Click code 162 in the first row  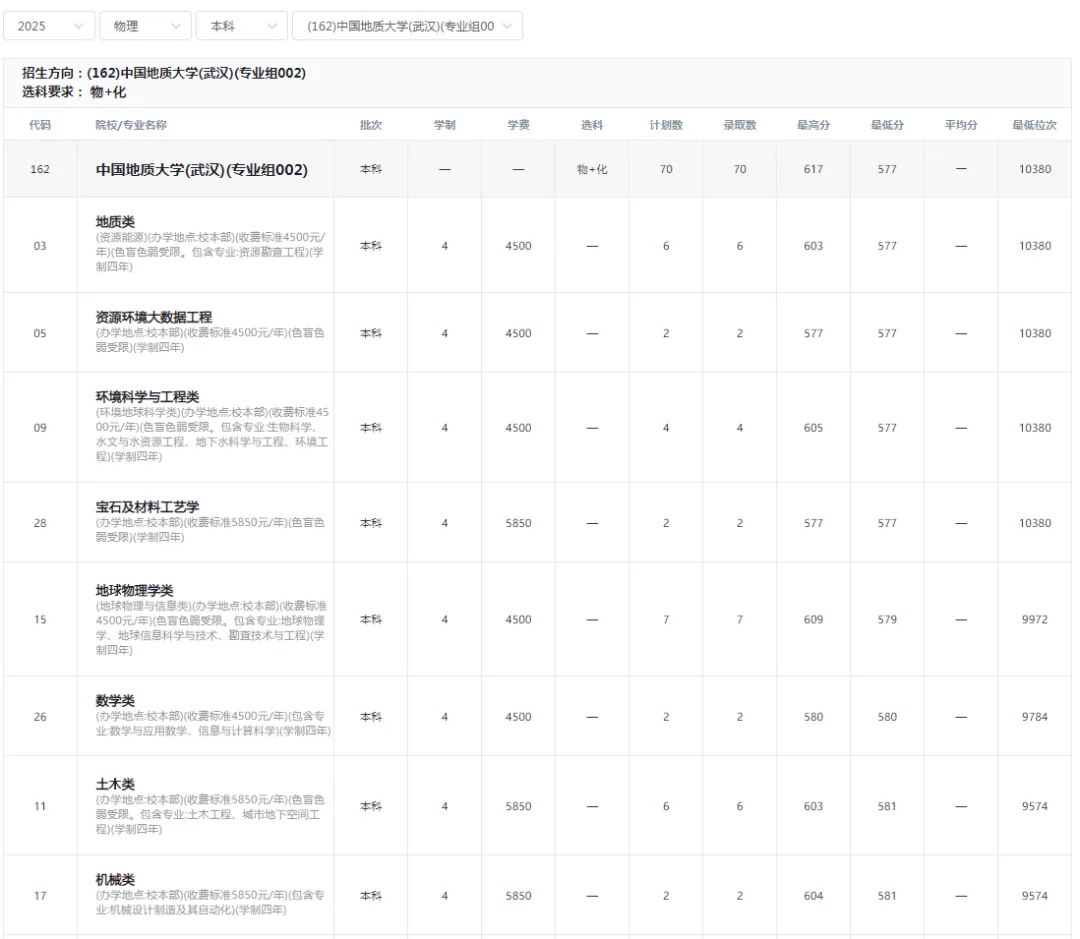pyautogui.click(x=40, y=169)
